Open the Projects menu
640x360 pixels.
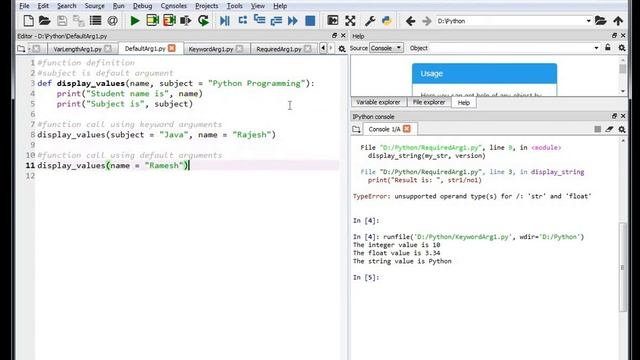point(207,6)
